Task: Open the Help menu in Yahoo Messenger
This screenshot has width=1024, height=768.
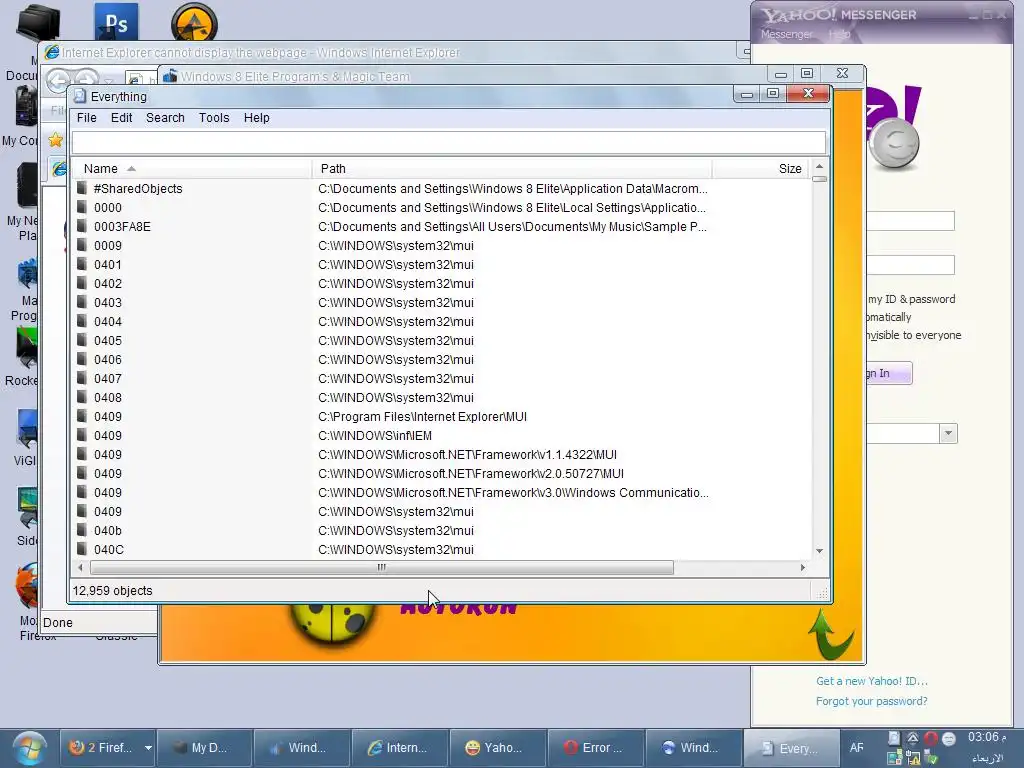Action: tap(839, 34)
